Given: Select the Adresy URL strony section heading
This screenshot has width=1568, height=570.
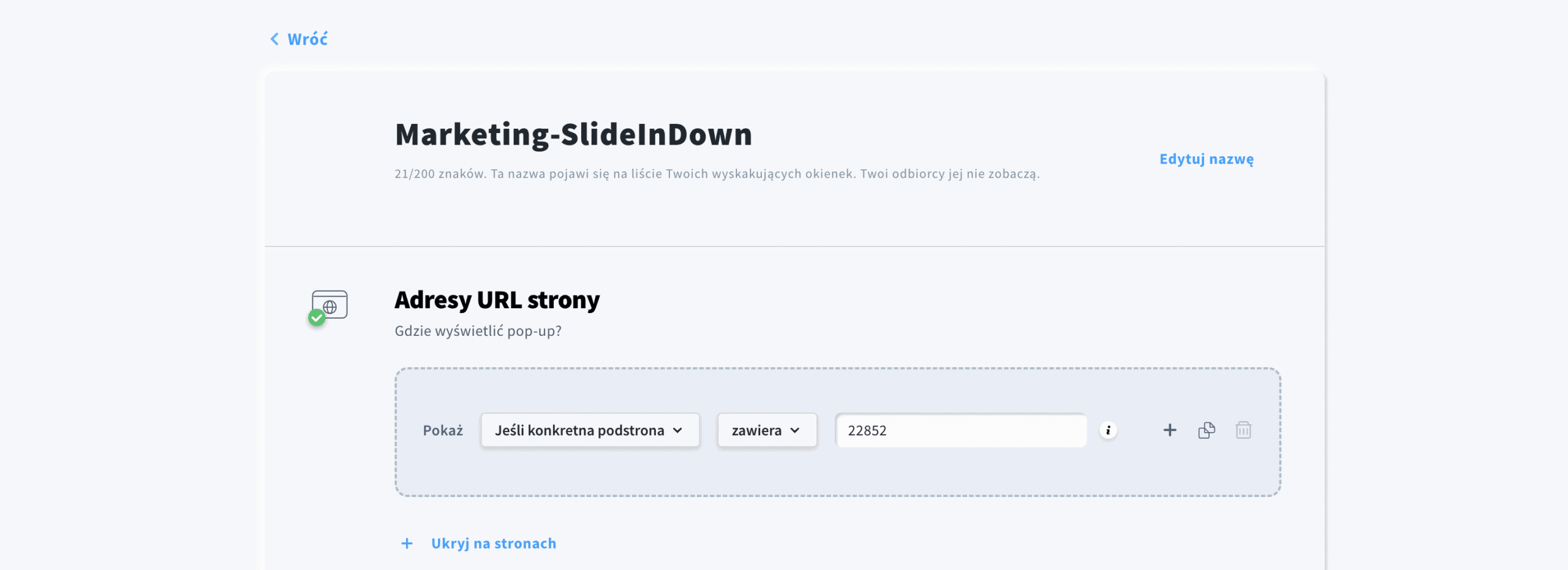Looking at the screenshot, I should tap(497, 300).
